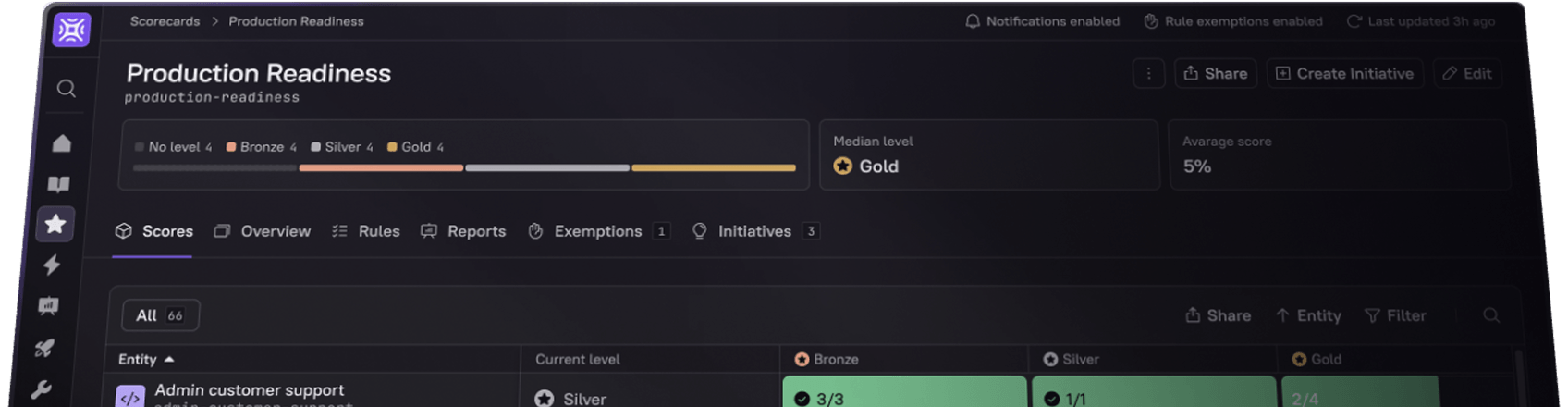Click the Scorecards breadcrumb link
The height and width of the screenshot is (407, 1568).
[165, 21]
